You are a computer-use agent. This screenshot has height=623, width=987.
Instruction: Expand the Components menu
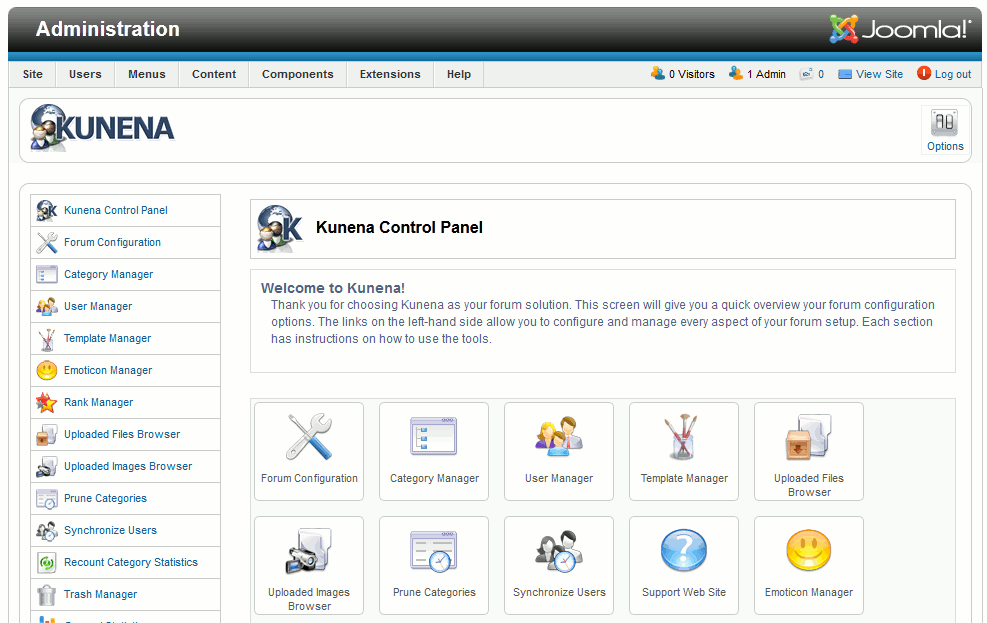[x=297, y=74]
